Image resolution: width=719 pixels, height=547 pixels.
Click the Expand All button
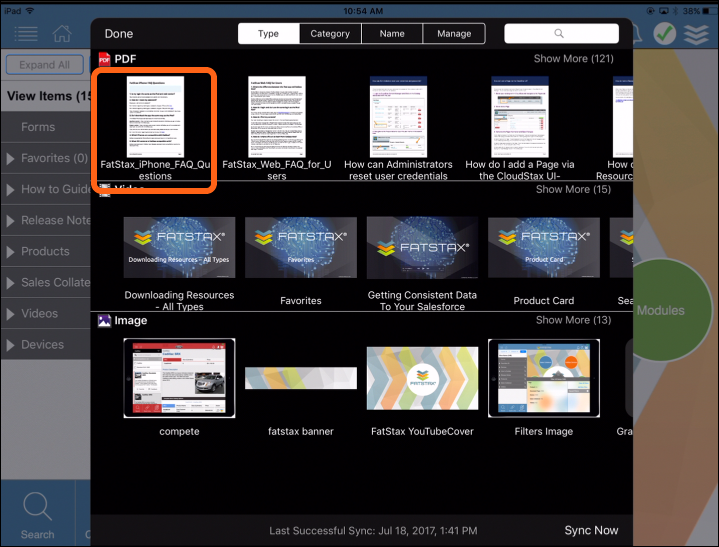[x=44, y=65]
